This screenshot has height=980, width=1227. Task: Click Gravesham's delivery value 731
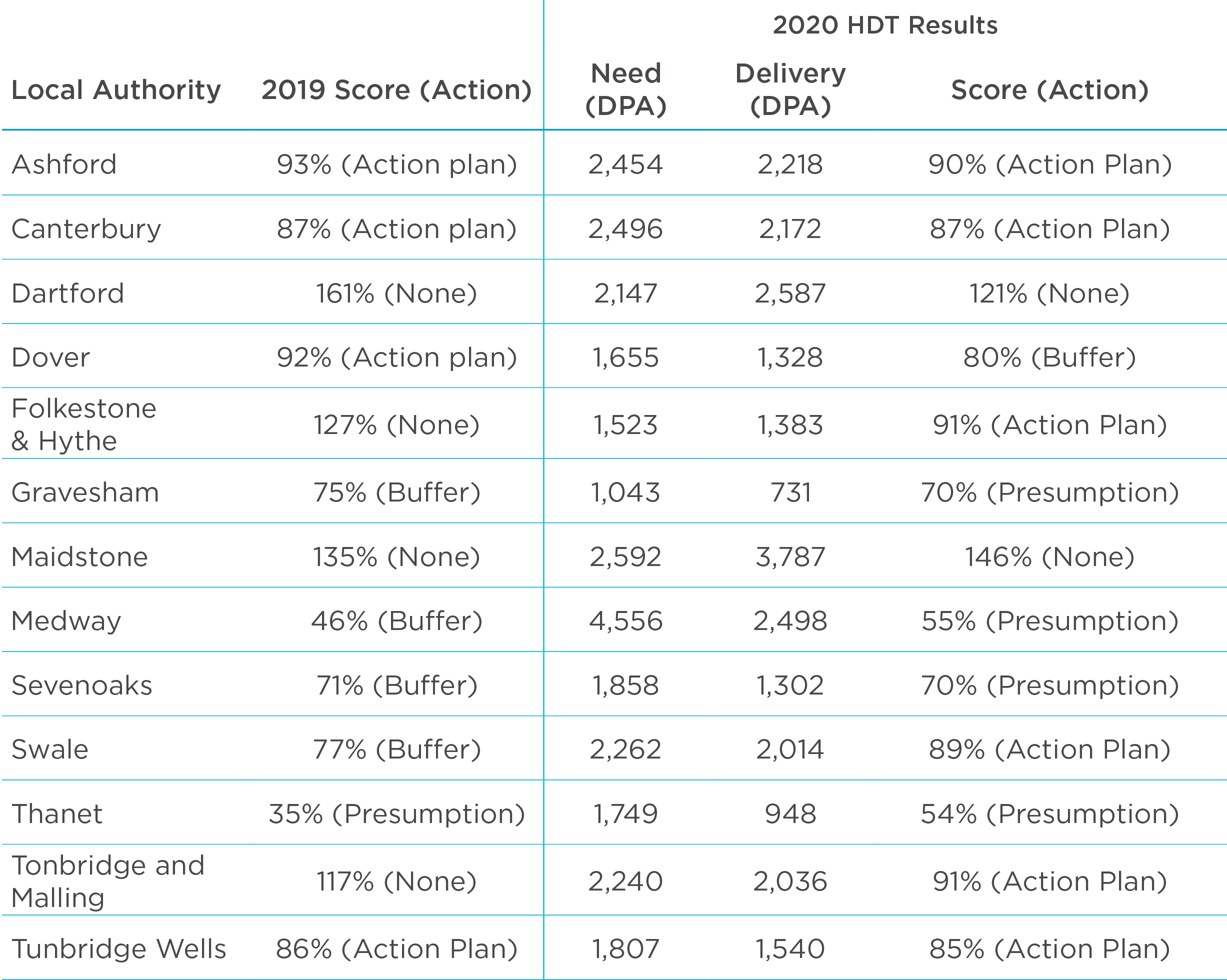coord(790,492)
